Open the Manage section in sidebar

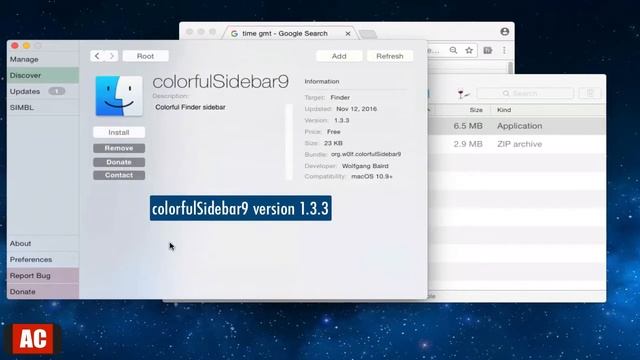pyautogui.click(x=43, y=59)
